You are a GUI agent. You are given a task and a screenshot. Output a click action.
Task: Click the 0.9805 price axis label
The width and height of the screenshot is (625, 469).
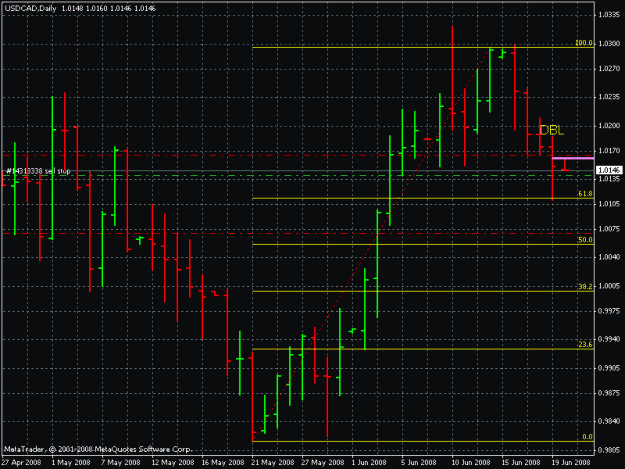609,450
